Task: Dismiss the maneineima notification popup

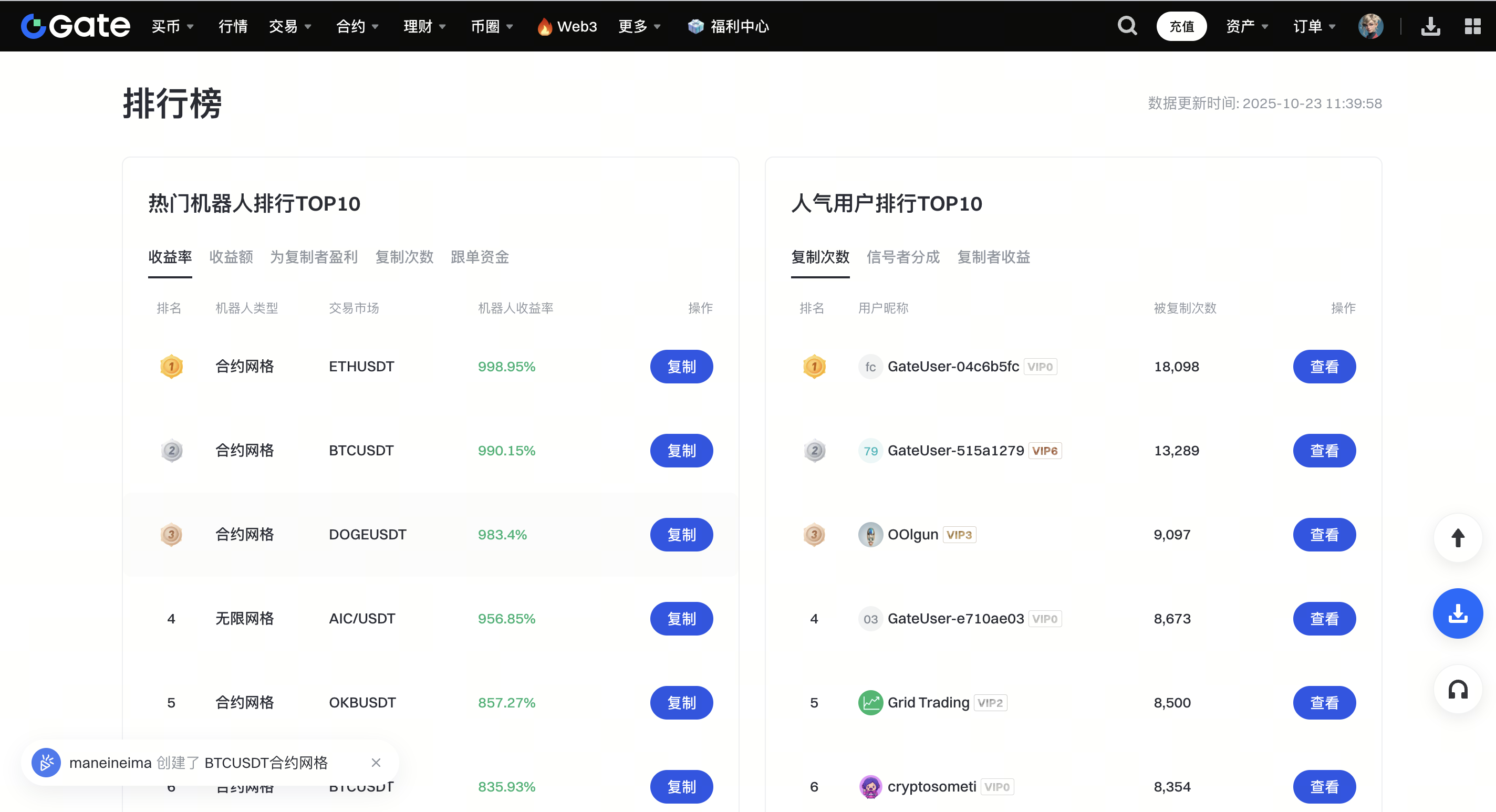Action: [x=376, y=762]
